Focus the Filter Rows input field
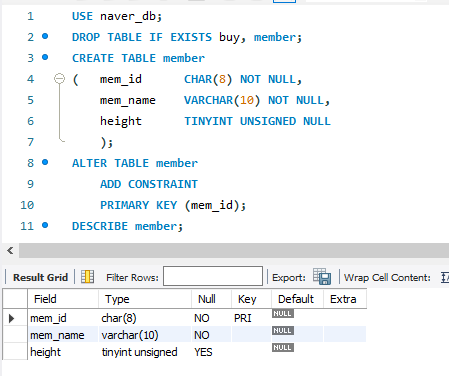The image size is (449, 376). [x=213, y=276]
